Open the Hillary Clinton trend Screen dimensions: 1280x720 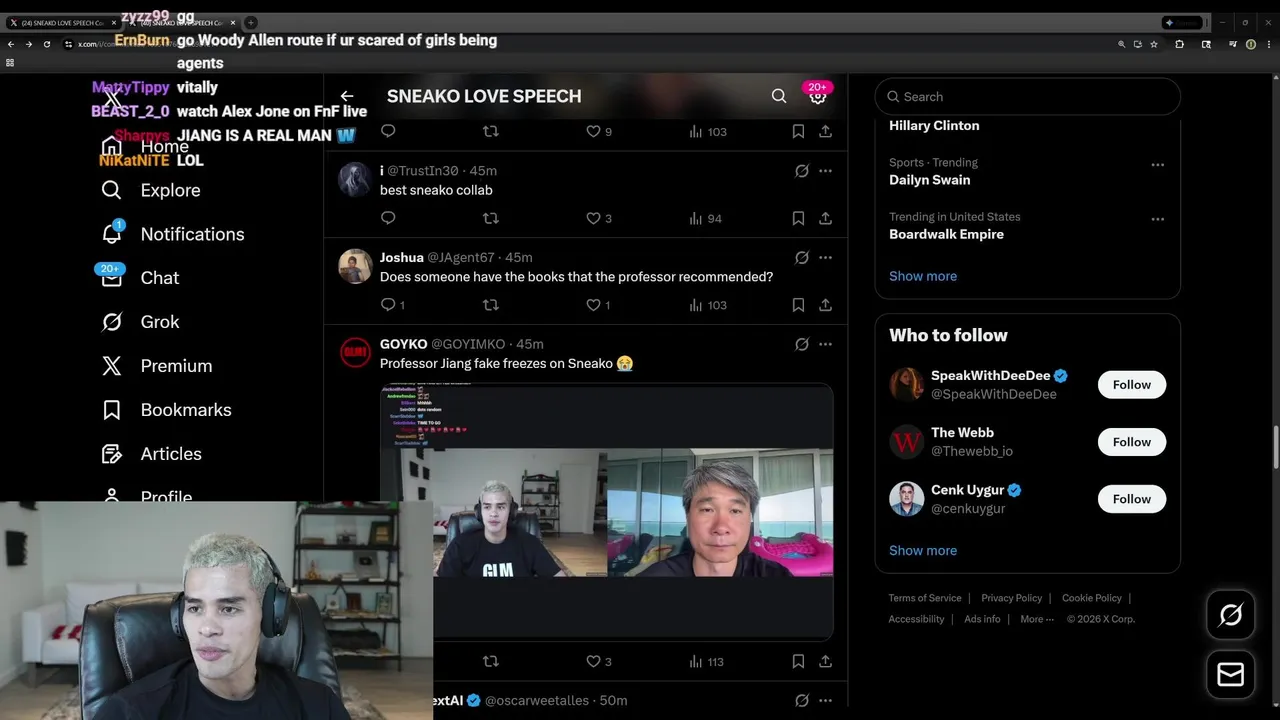click(934, 126)
